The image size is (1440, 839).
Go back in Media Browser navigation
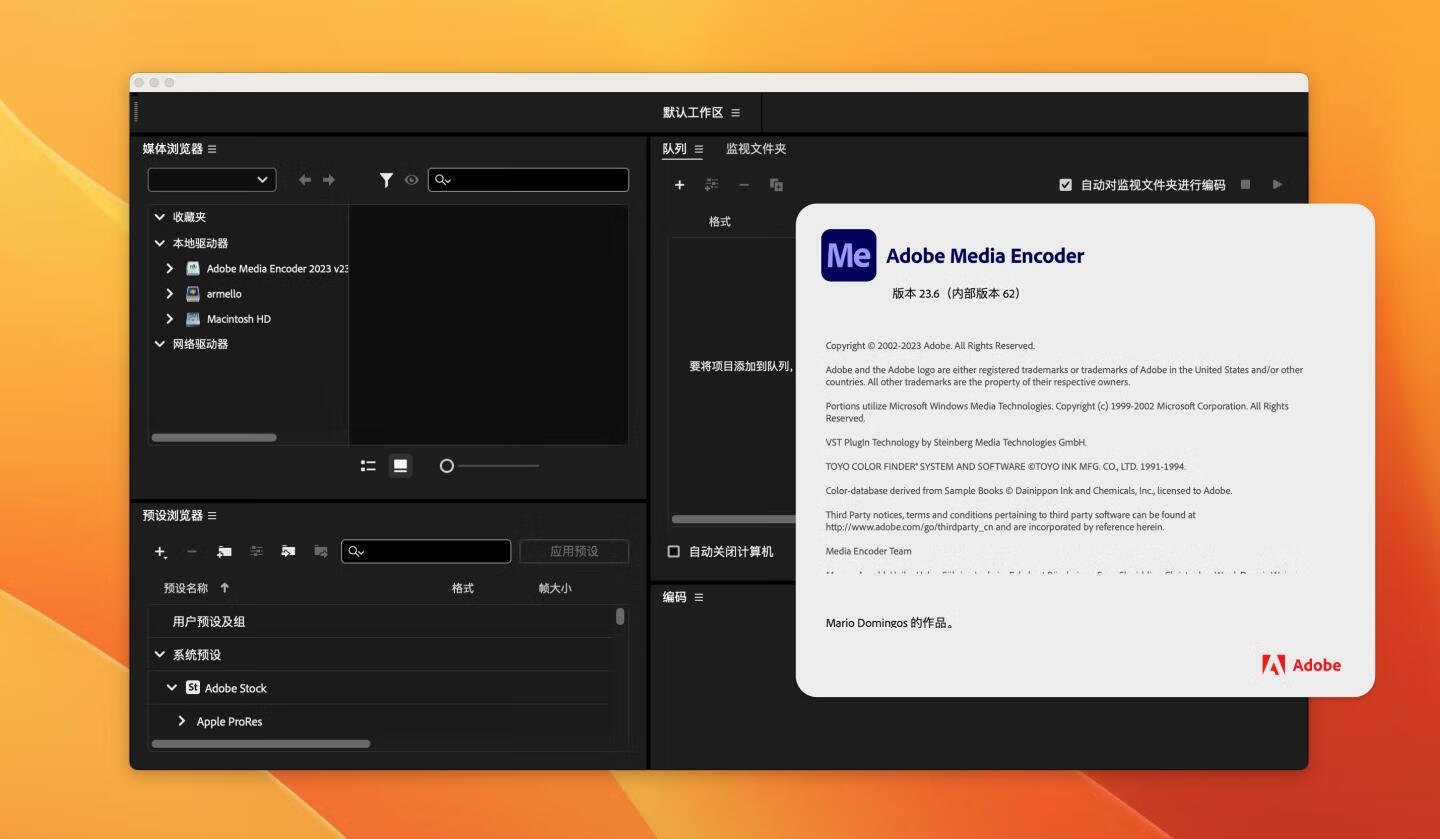(305, 180)
